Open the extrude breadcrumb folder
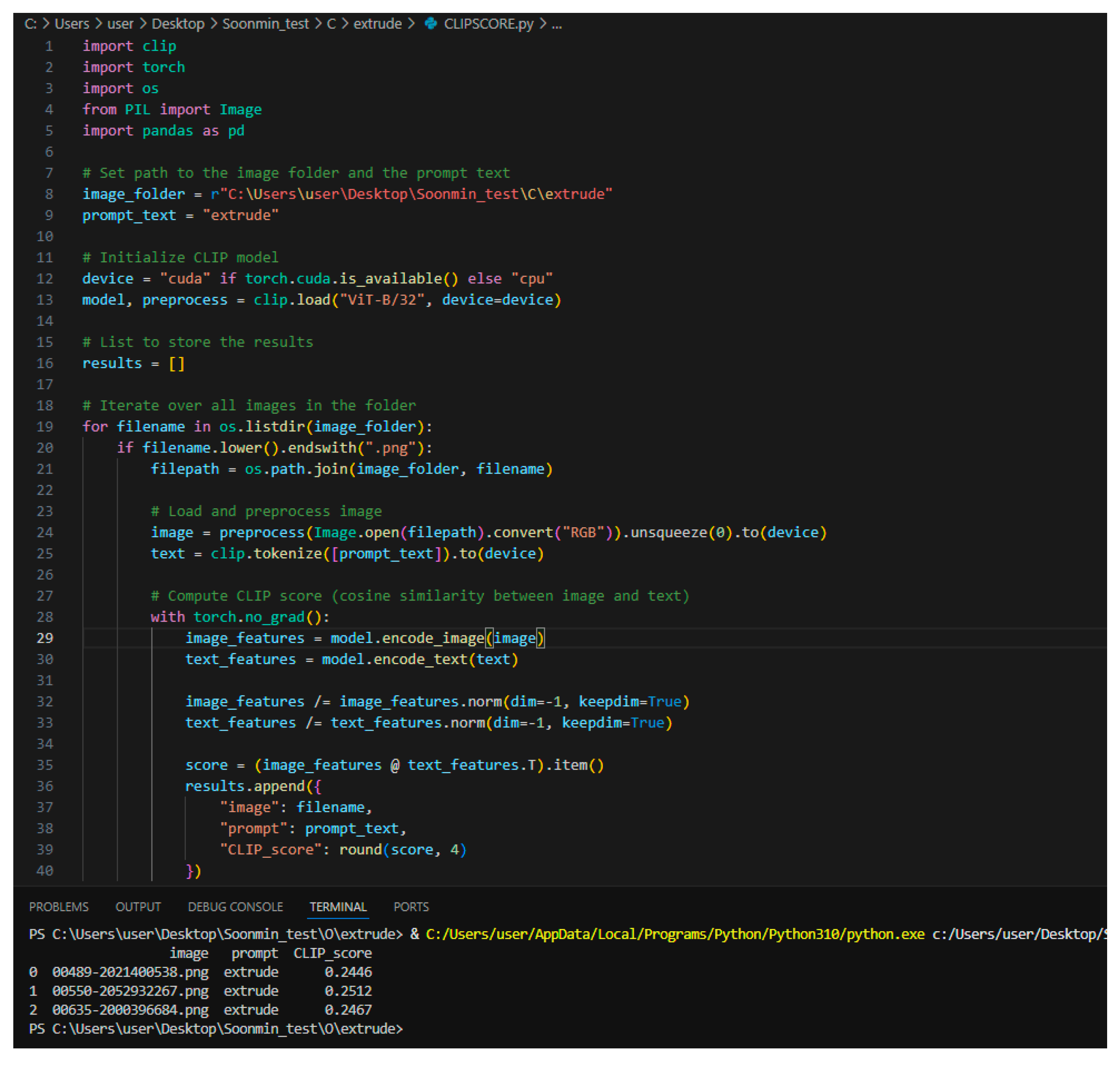Screen dimensions: 1120x1066 coord(377,24)
